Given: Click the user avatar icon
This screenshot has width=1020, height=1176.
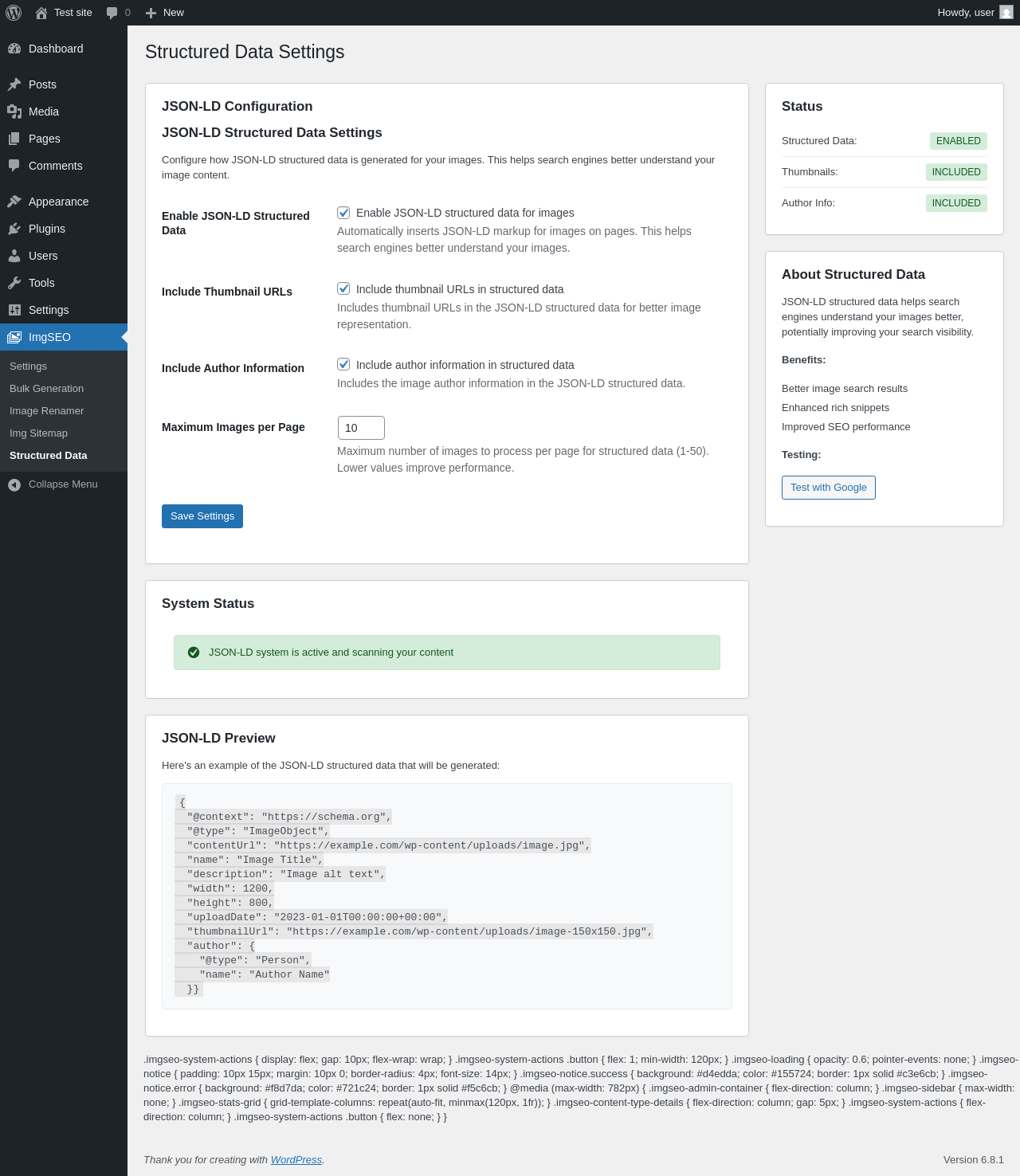Looking at the screenshot, I should 1006,13.
